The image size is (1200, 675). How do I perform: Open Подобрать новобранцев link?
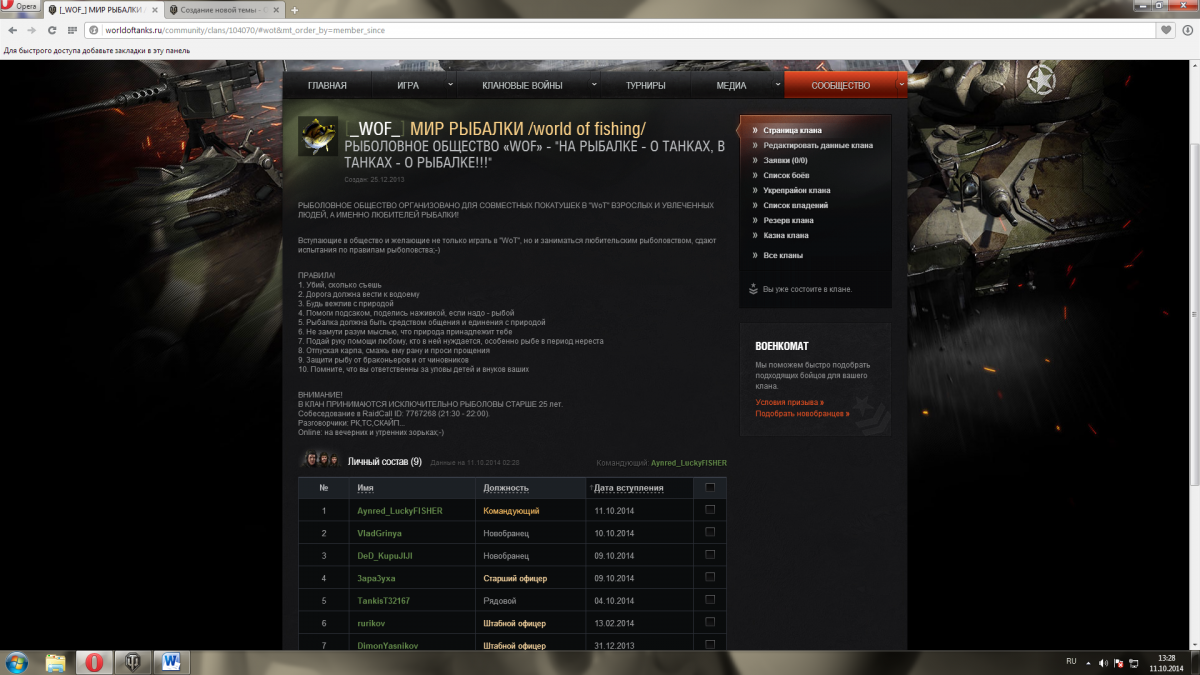[x=802, y=413]
